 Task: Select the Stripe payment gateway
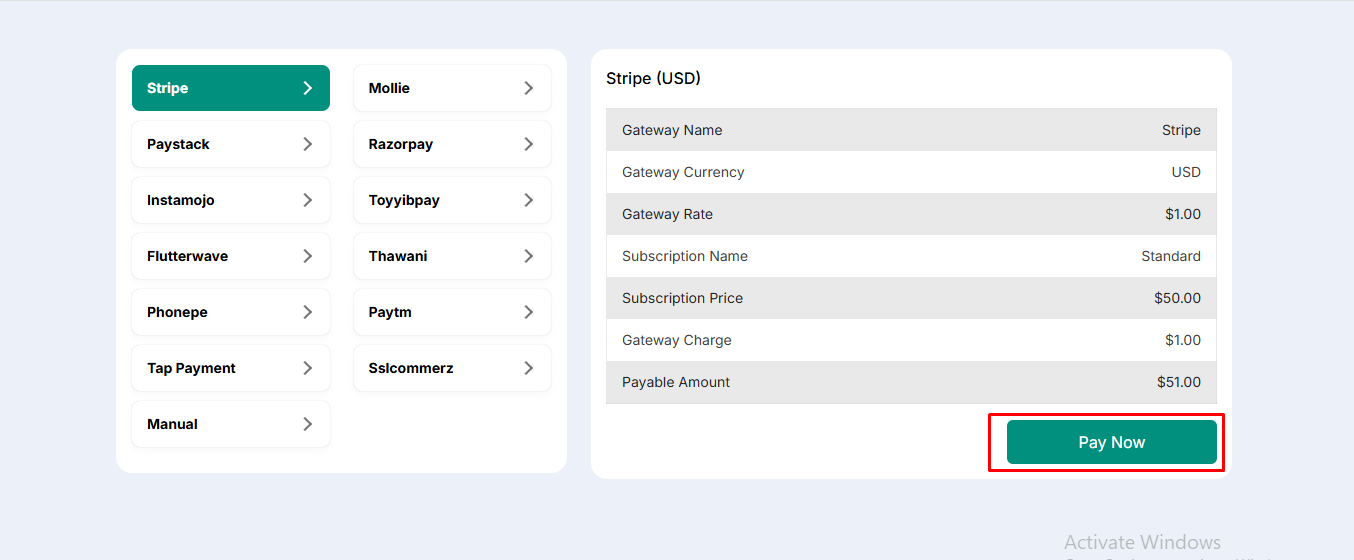point(230,88)
